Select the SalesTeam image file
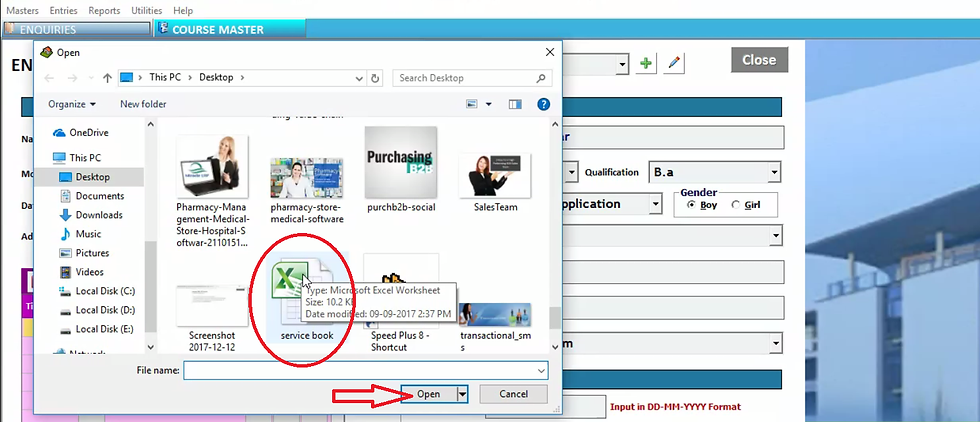The width and height of the screenshot is (980, 422). 495,183
